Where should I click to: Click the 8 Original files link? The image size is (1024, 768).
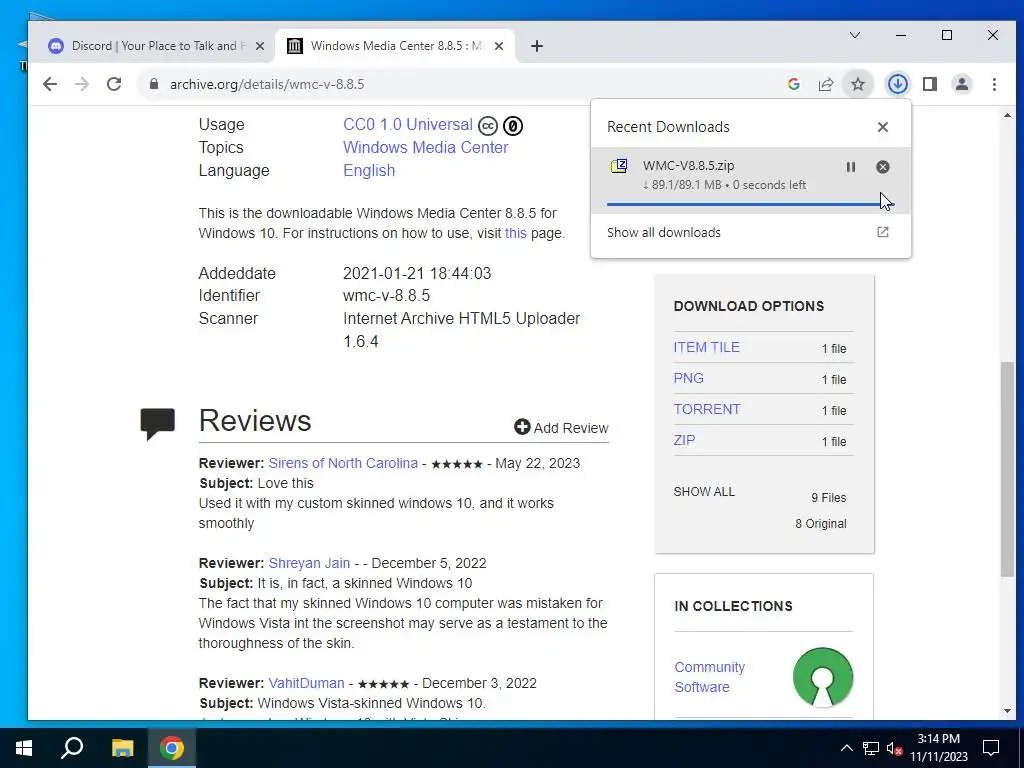[821, 524]
